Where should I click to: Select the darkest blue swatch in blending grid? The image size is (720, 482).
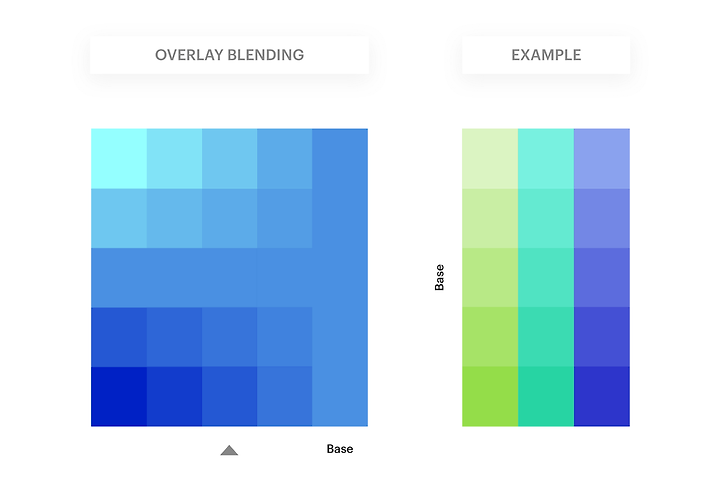(x=119, y=396)
